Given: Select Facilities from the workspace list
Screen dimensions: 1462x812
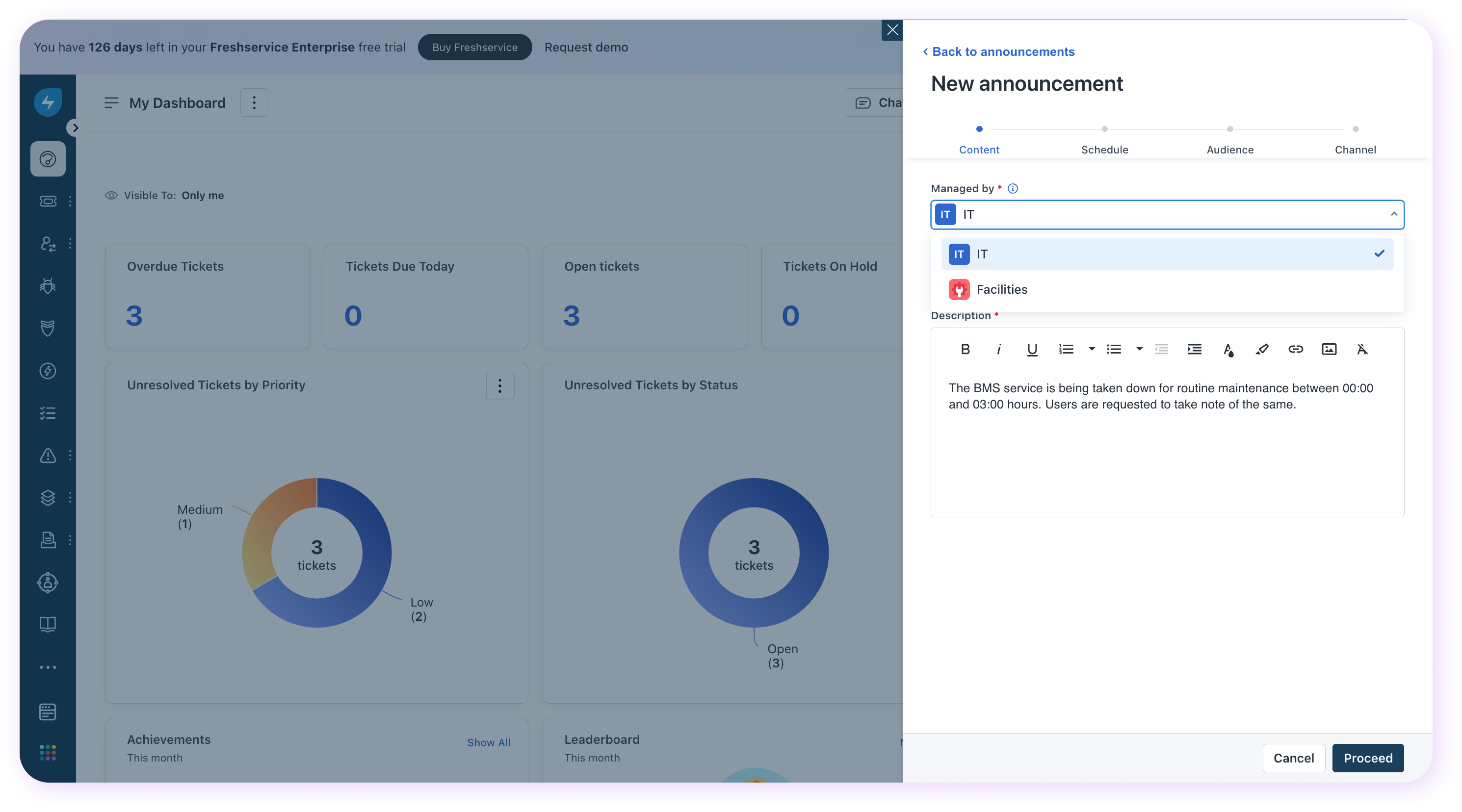Looking at the screenshot, I should [1002, 289].
